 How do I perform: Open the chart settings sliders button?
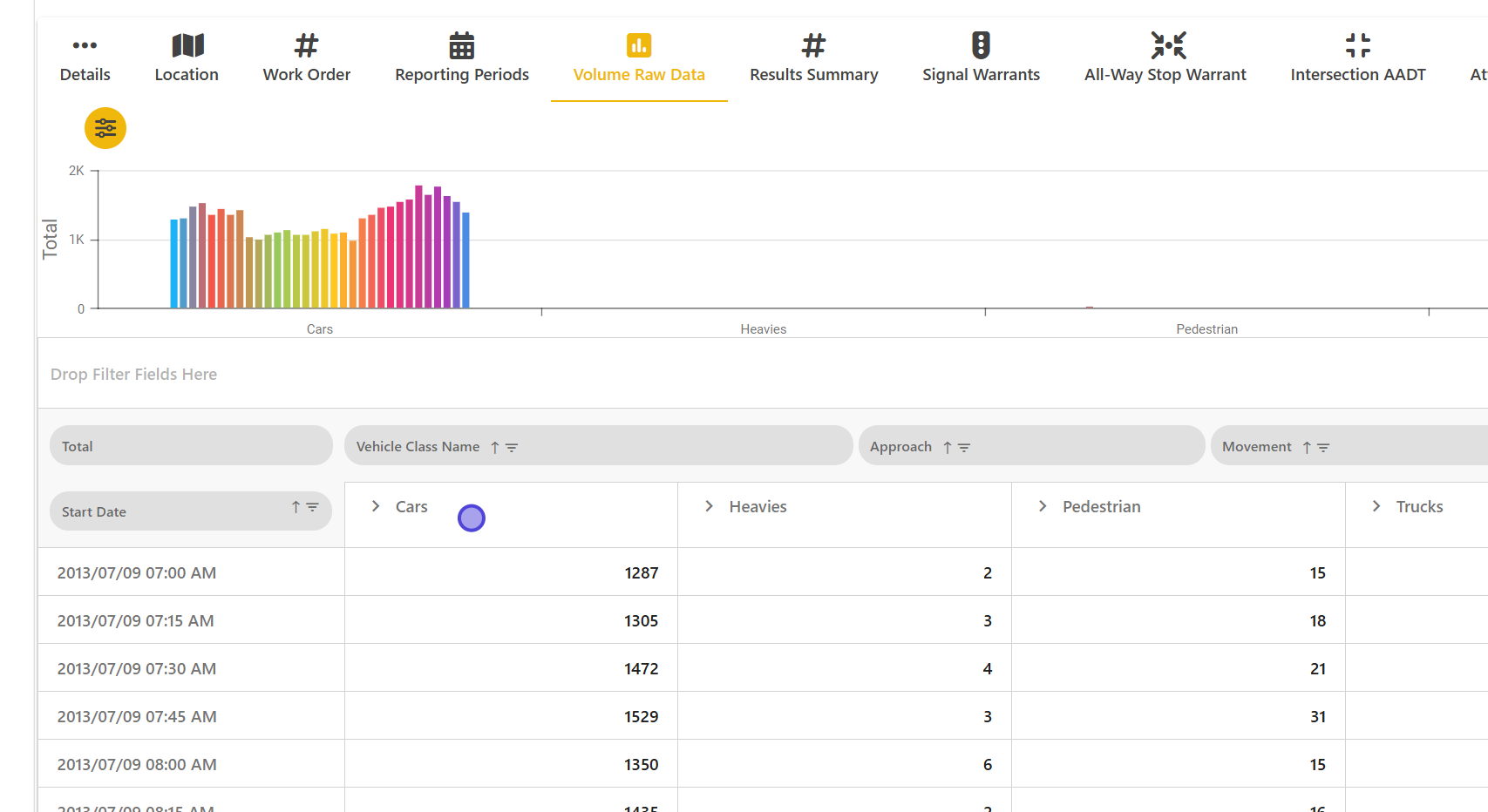[x=105, y=129]
